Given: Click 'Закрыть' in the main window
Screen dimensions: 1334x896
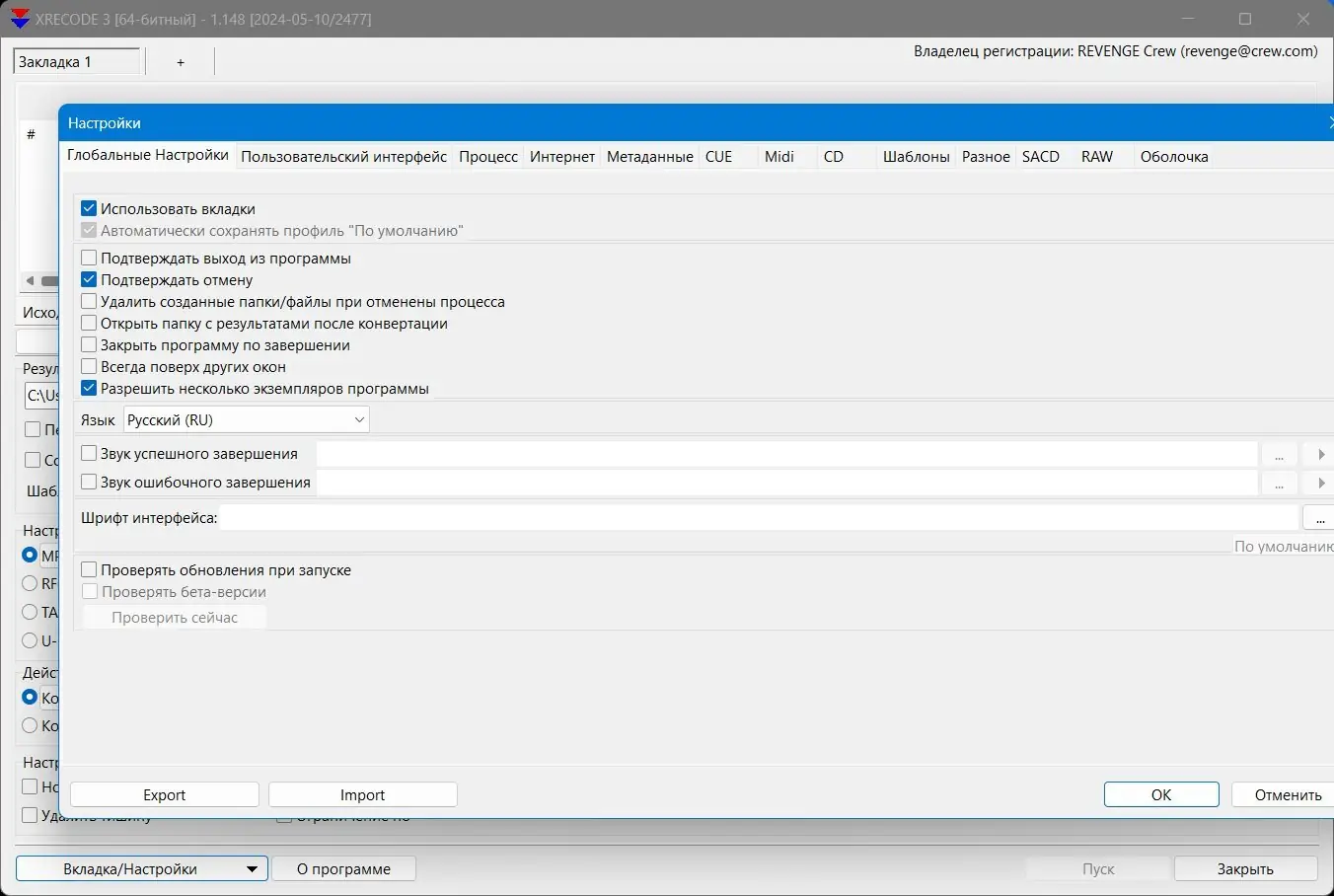Looking at the screenshot, I should (x=1245, y=869).
